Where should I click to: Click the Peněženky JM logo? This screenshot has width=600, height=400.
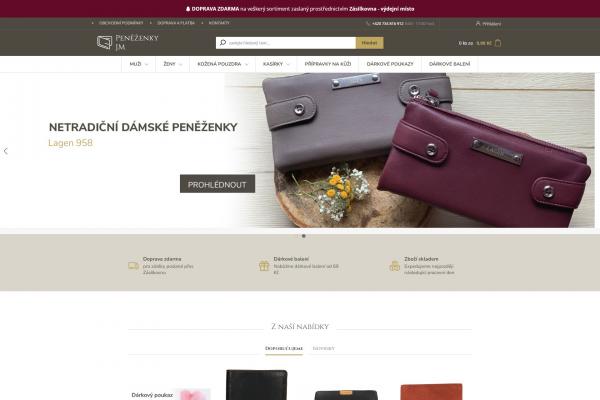point(127,42)
